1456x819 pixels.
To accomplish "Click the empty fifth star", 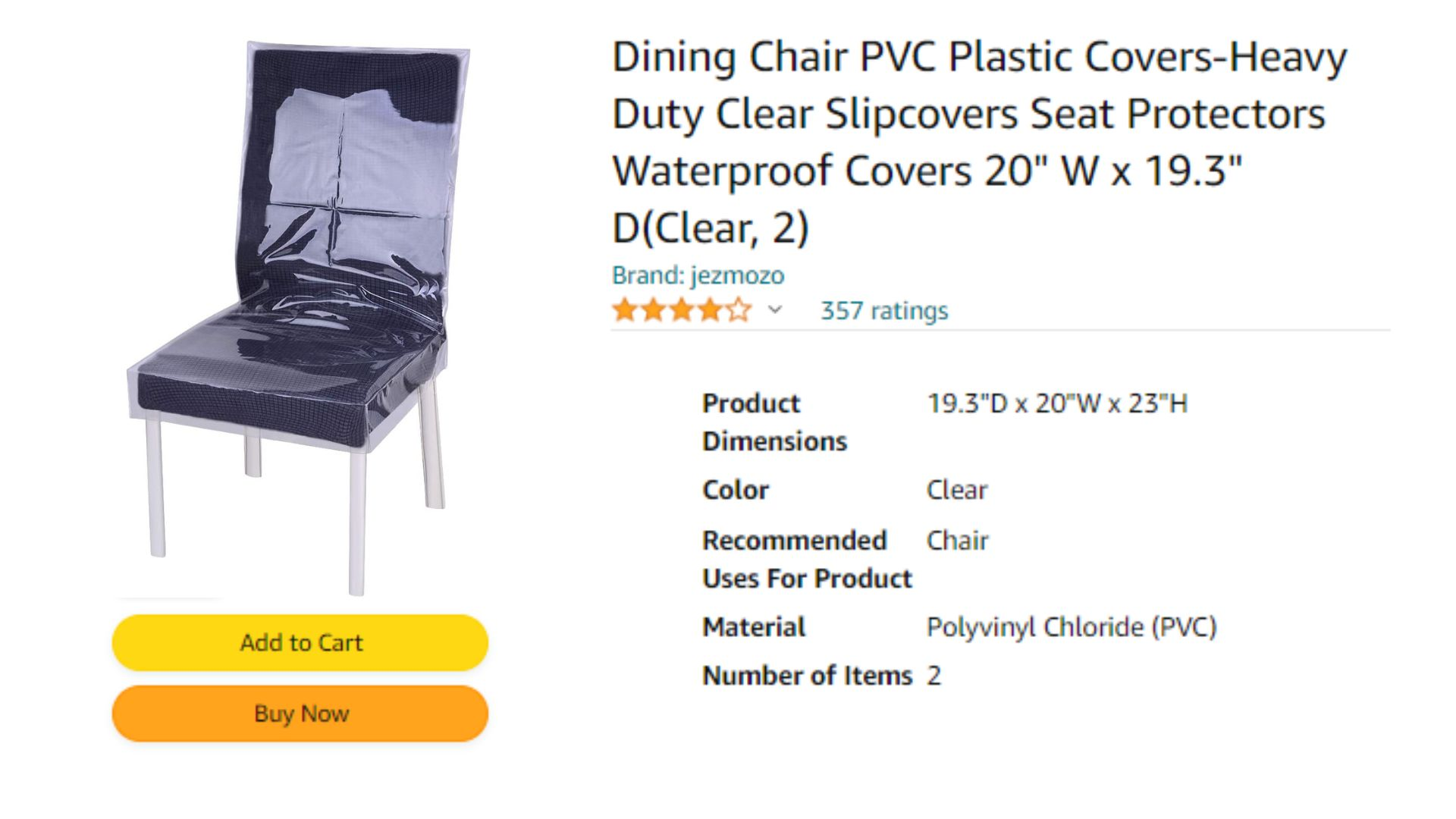I will pos(738,310).
